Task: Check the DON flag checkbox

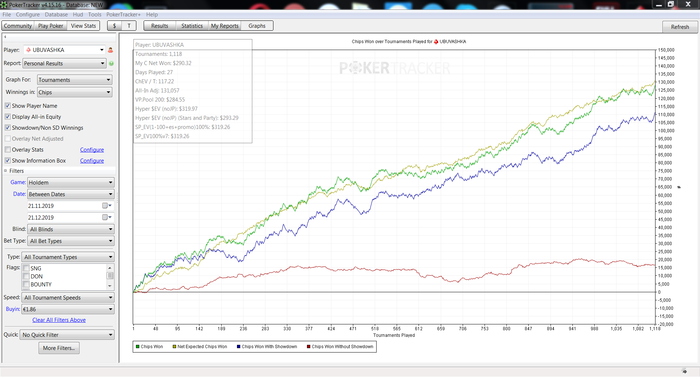Action: [26, 276]
